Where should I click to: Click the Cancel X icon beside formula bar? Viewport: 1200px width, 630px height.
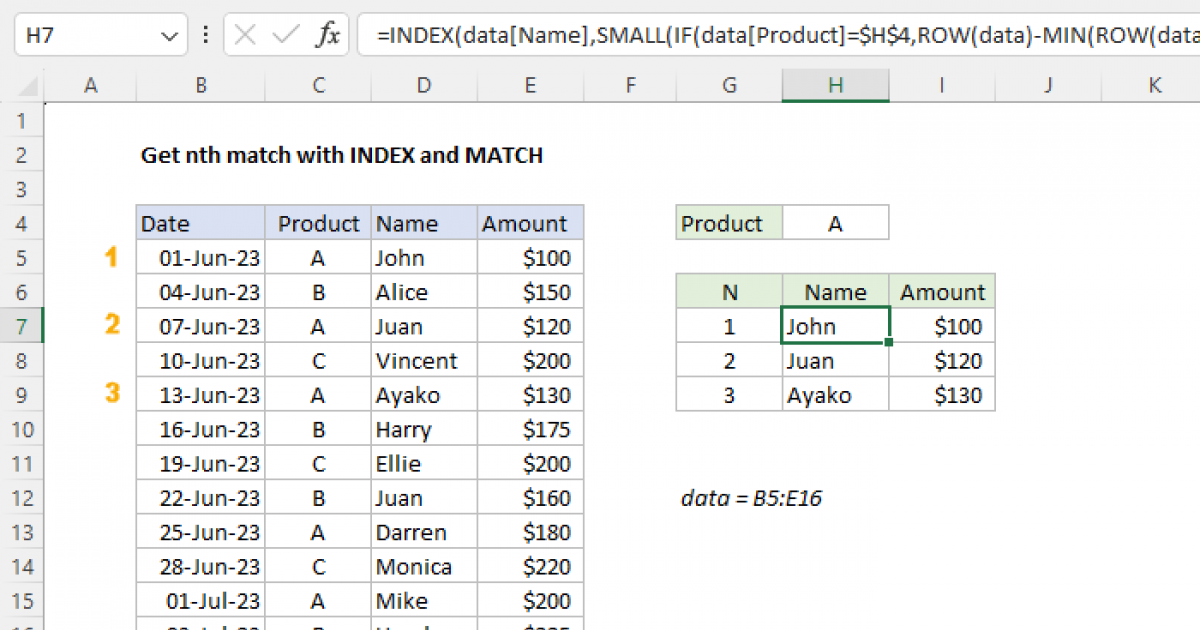[x=243, y=33]
